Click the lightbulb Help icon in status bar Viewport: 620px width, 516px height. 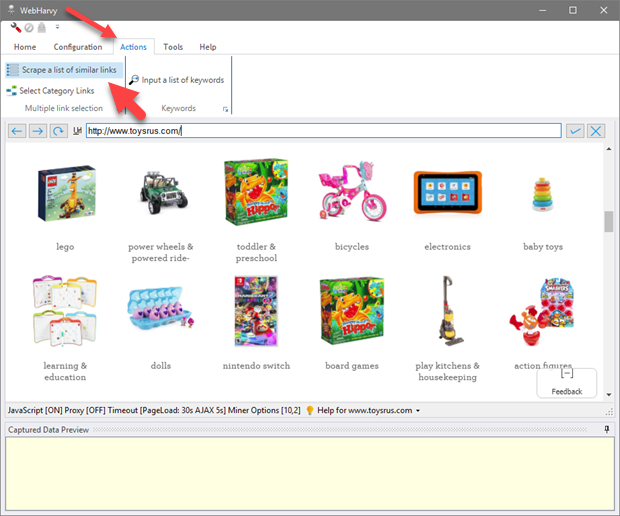click(x=310, y=410)
